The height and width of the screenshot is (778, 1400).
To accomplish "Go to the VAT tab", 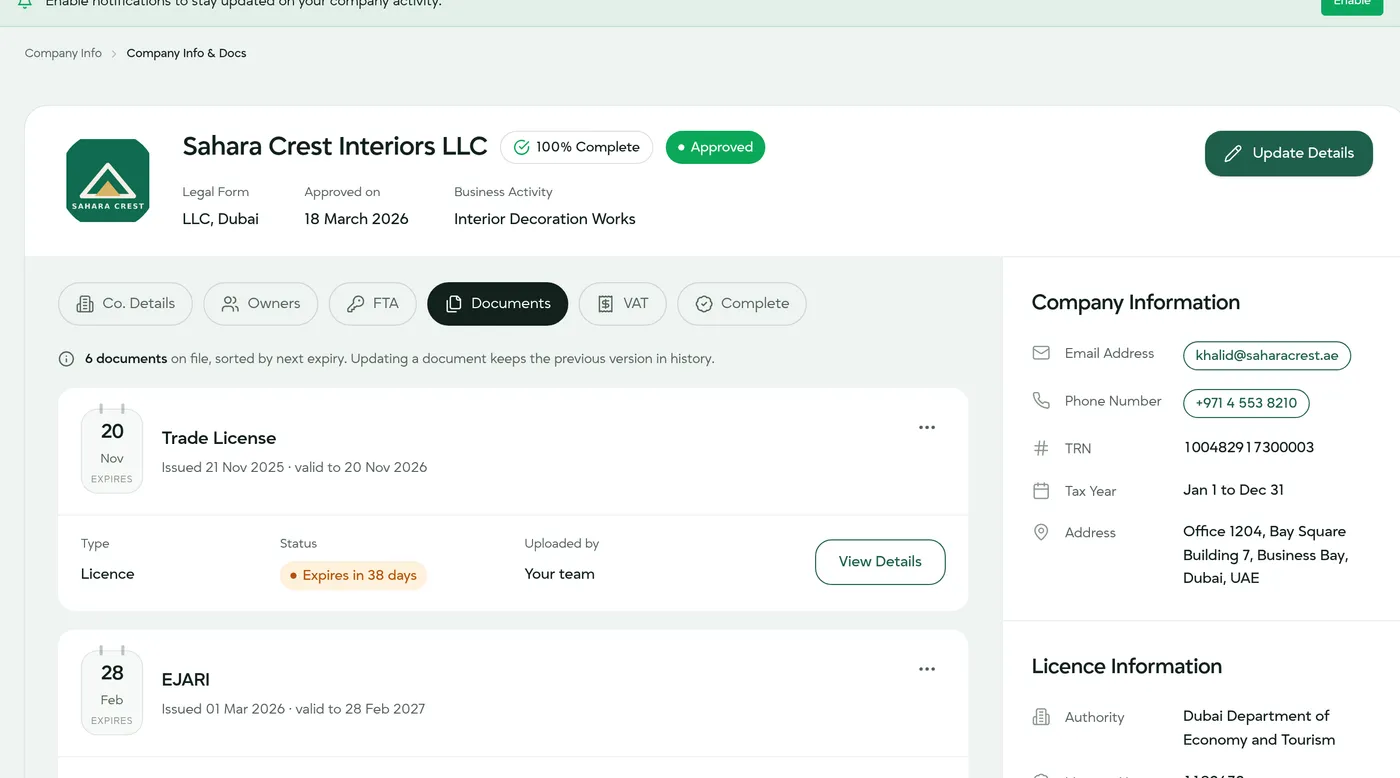I will click(x=622, y=304).
